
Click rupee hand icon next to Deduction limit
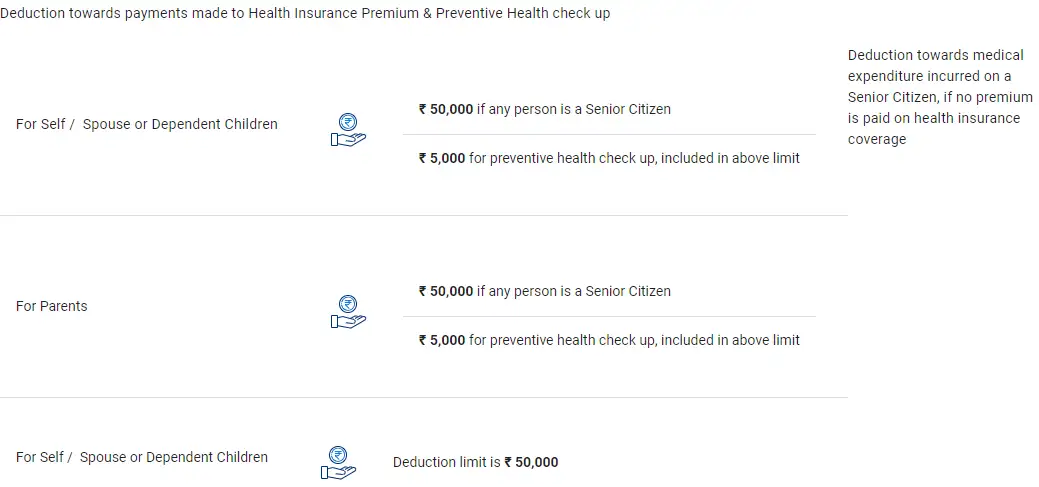pos(338,463)
